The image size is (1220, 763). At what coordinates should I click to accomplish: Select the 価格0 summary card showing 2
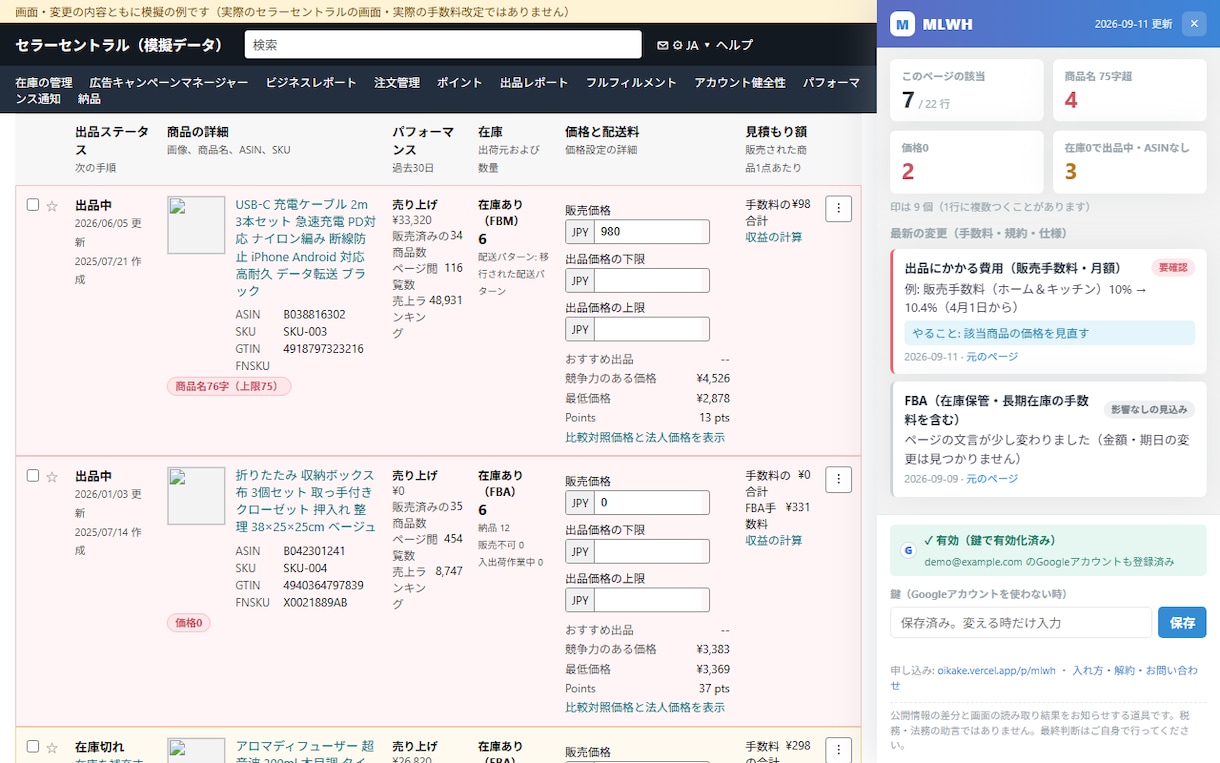coord(966,162)
